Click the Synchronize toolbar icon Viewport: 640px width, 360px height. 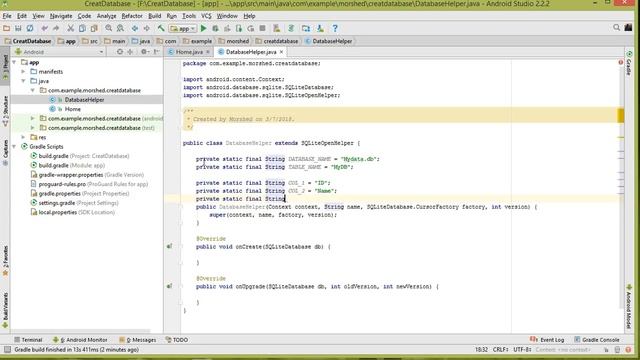[30, 29]
